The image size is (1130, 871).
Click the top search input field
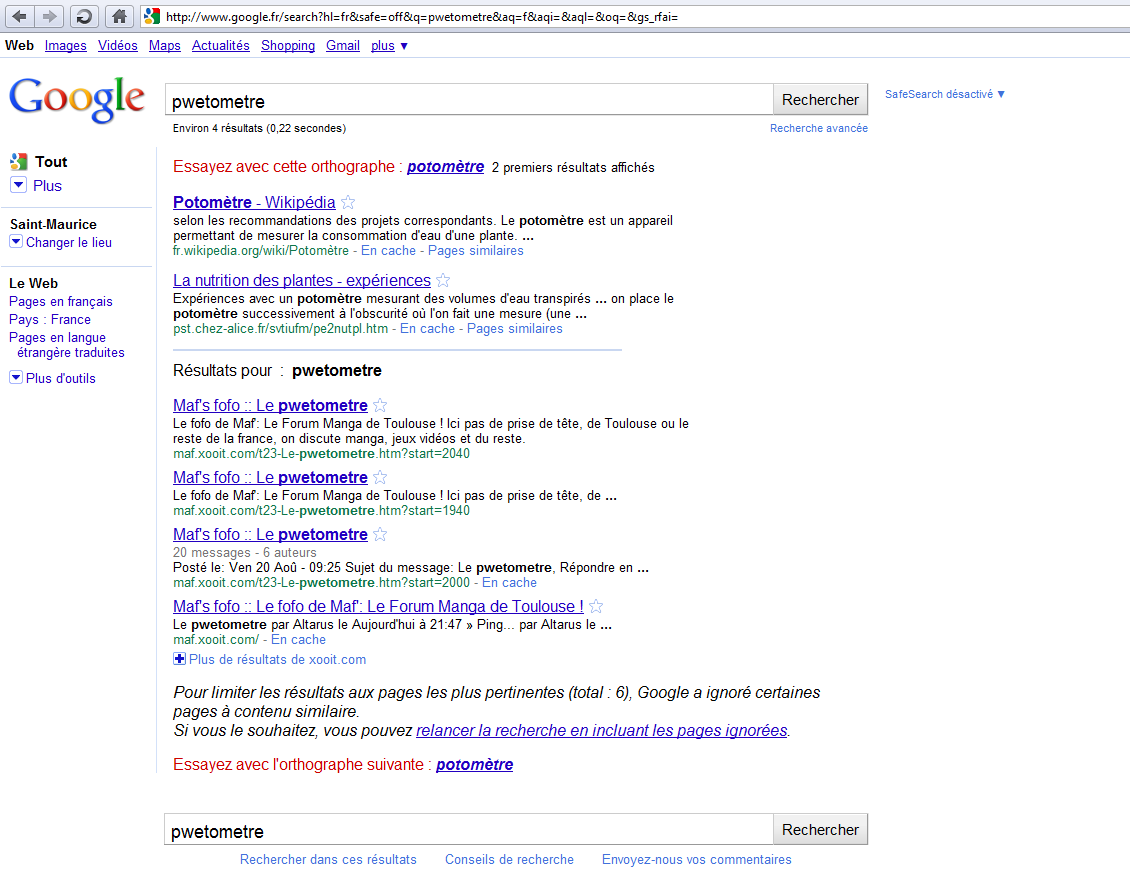coord(469,99)
